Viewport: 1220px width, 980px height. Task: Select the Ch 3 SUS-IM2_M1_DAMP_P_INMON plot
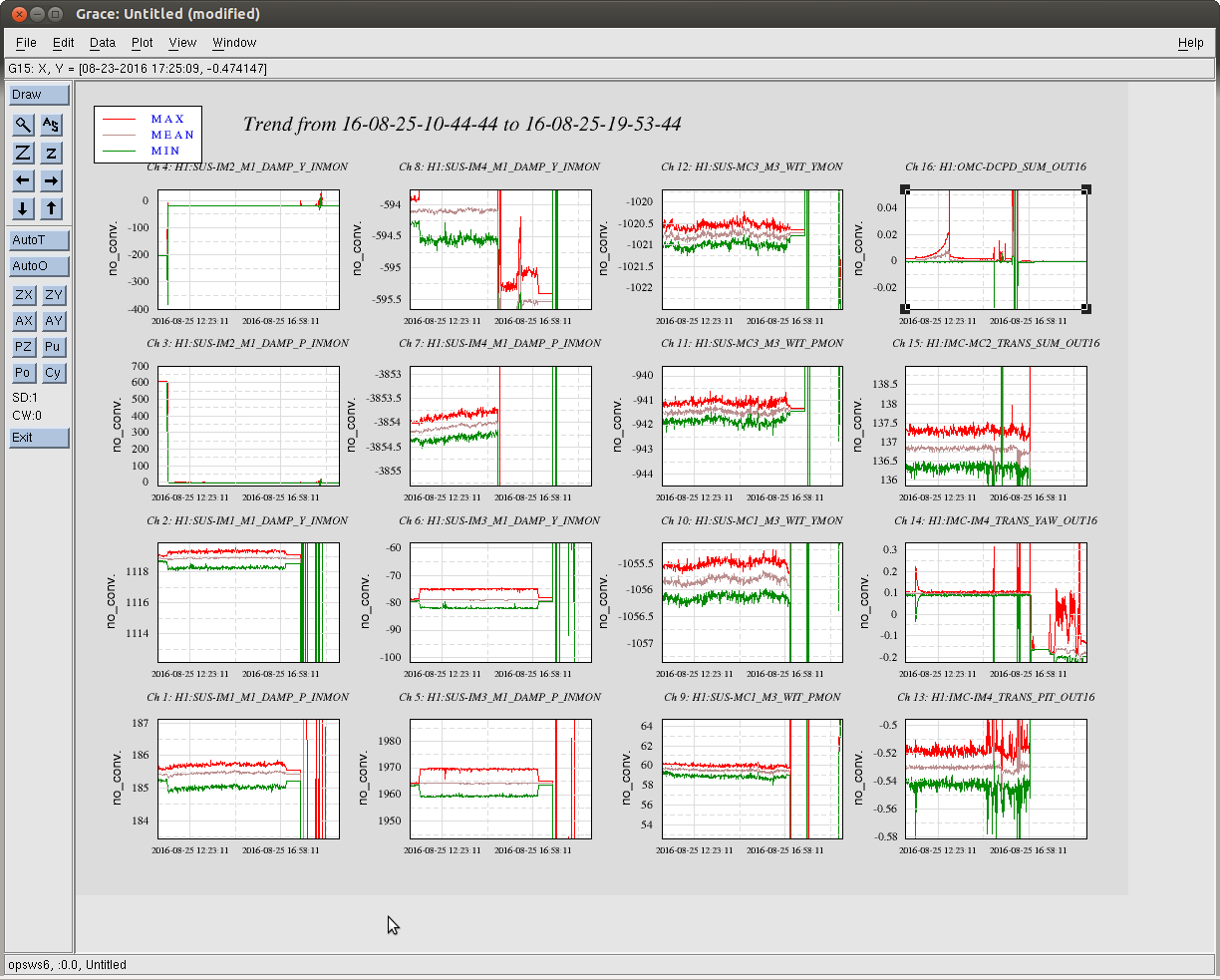click(248, 426)
